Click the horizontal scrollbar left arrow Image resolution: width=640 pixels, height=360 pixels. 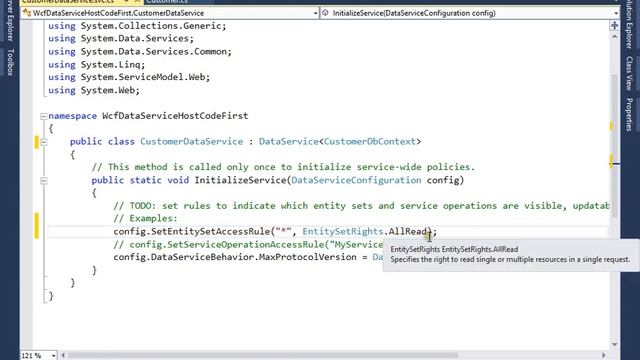pos(63,356)
